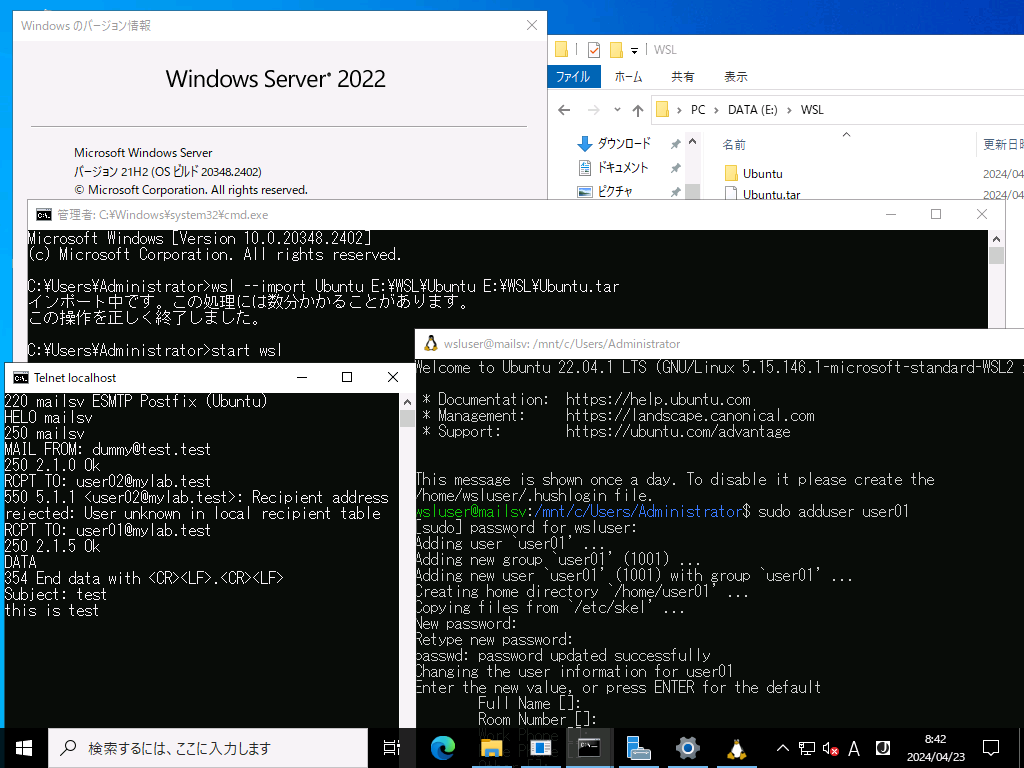Toggle the IME input mode indicator A

pos(855,746)
